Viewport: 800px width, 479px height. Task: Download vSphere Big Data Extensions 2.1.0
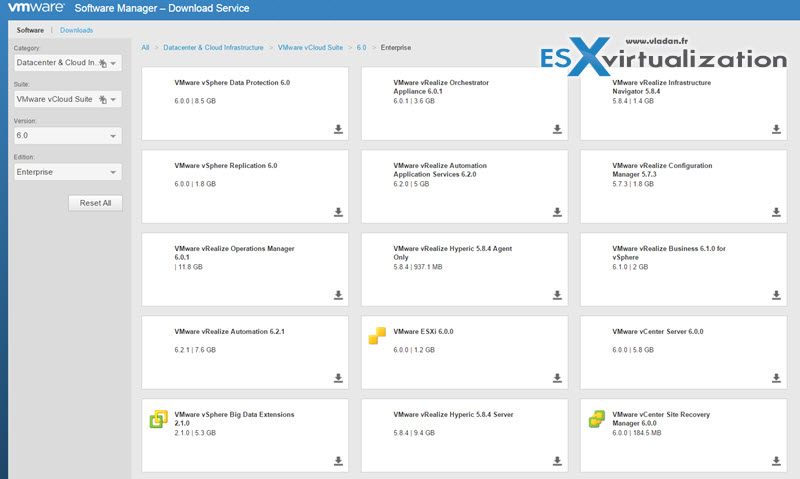tap(338, 461)
